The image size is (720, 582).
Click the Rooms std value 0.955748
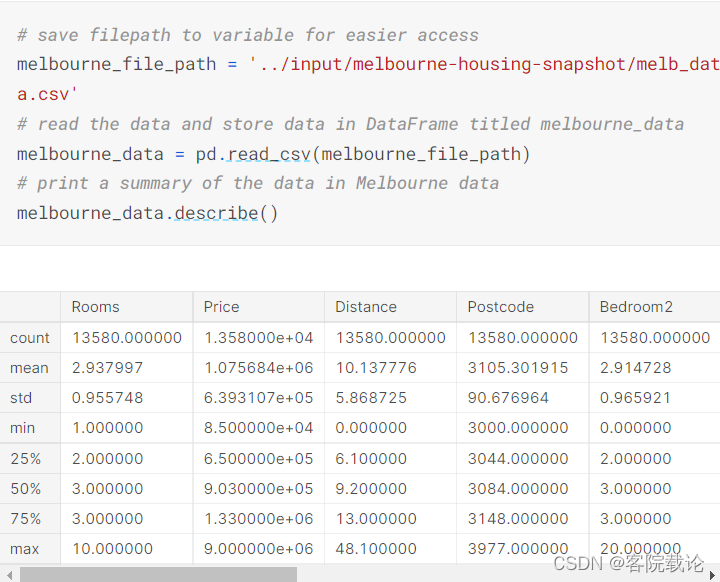click(x=107, y=398)
